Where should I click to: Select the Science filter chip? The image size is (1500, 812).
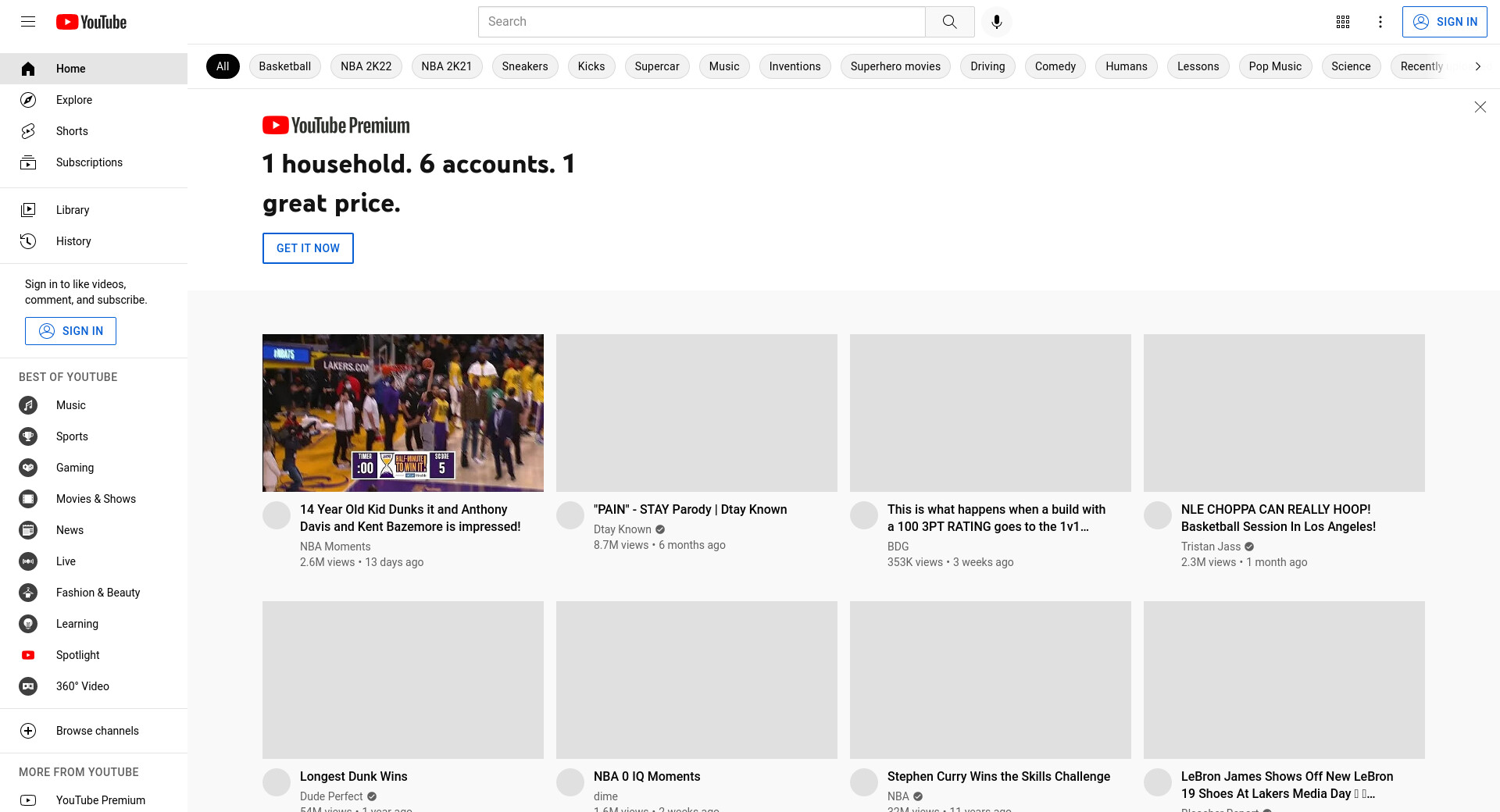click(1352, 66)
